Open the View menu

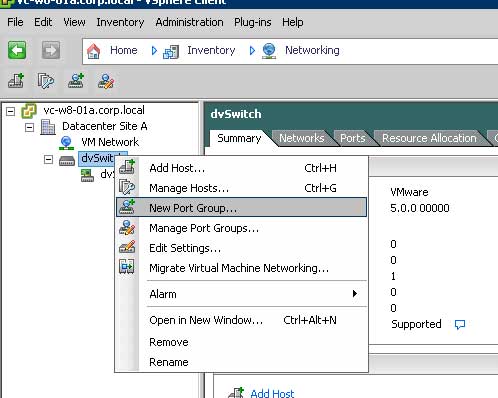[74, 22]
